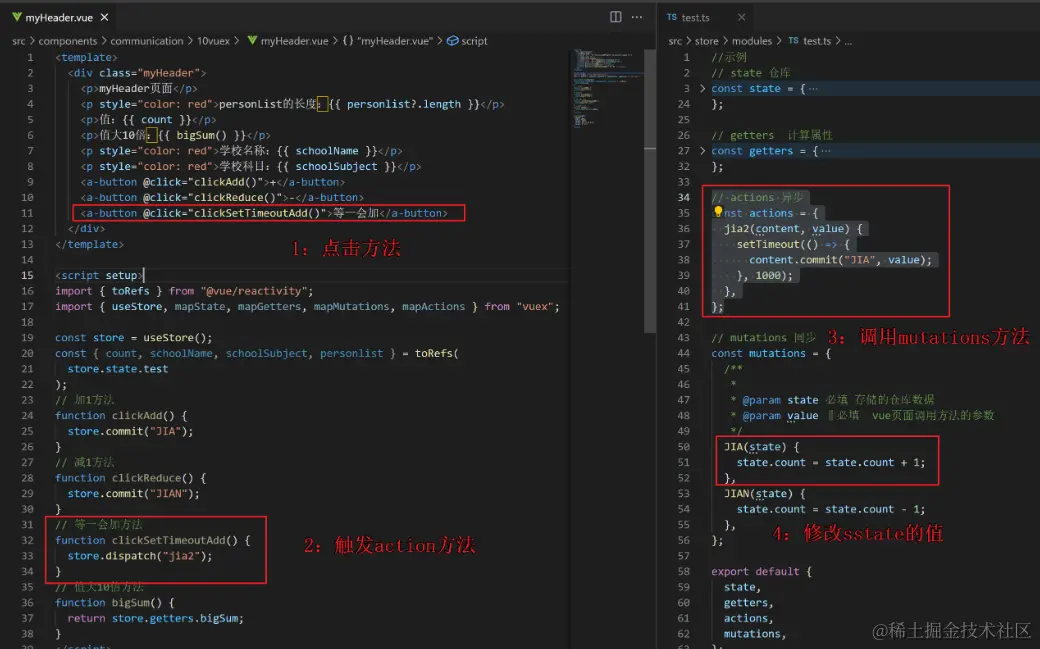Click 'store.commit("JIAN");' in clickReduce
The image size is (1040, 649).
[x=133, y=494]
